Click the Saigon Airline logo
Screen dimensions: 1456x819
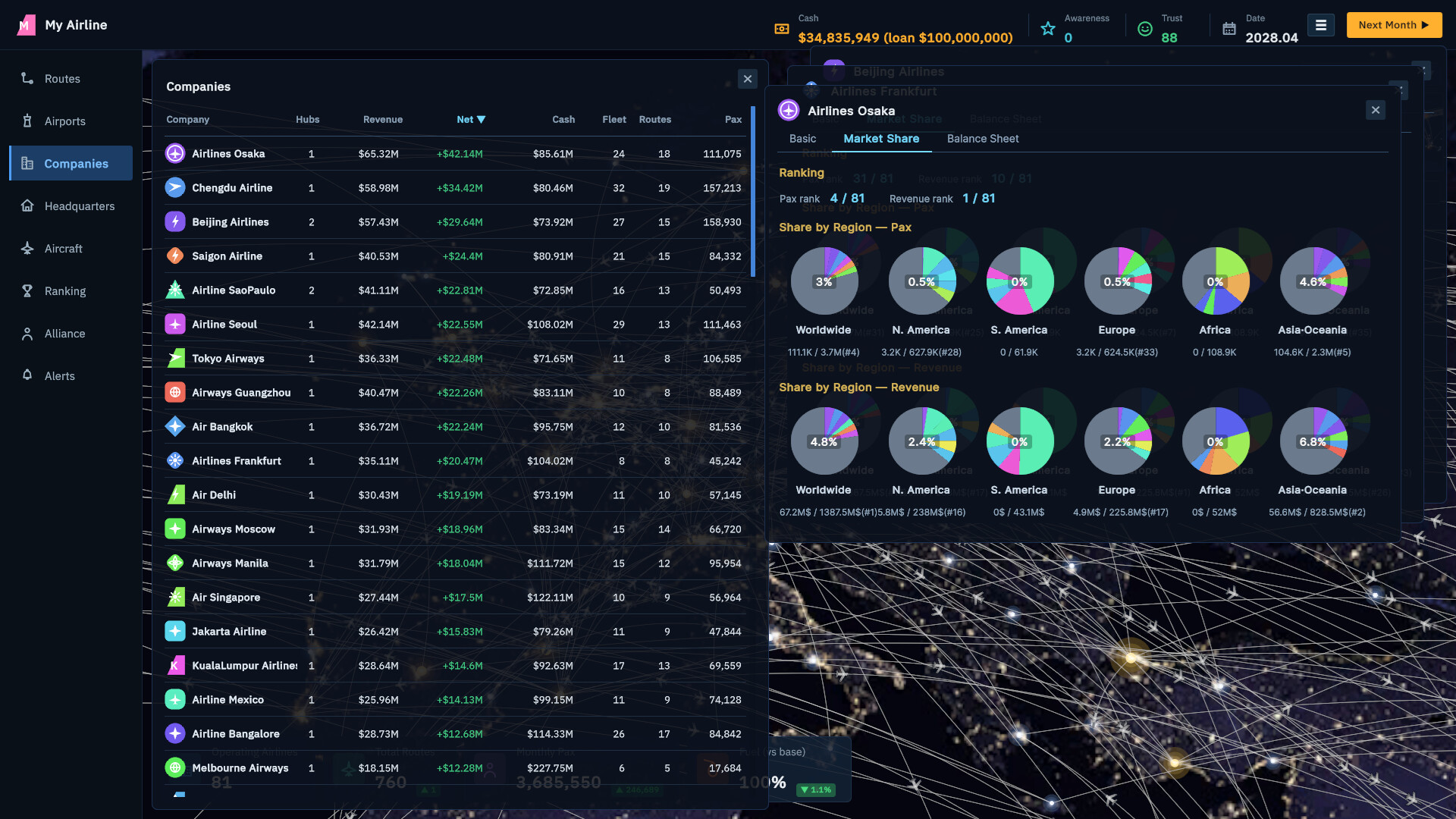coord(175,256)
